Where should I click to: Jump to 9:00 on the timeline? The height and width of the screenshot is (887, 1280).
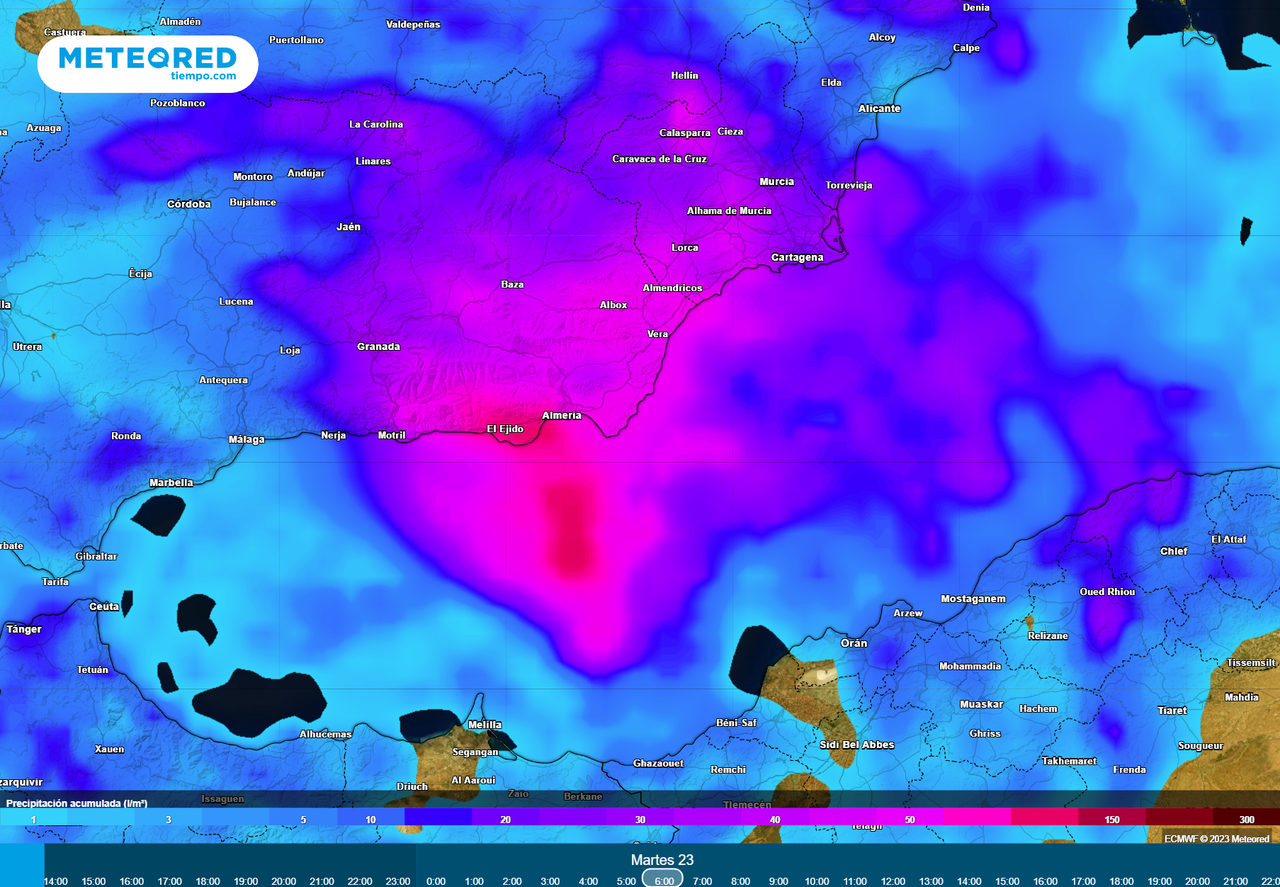coord(778,881)
